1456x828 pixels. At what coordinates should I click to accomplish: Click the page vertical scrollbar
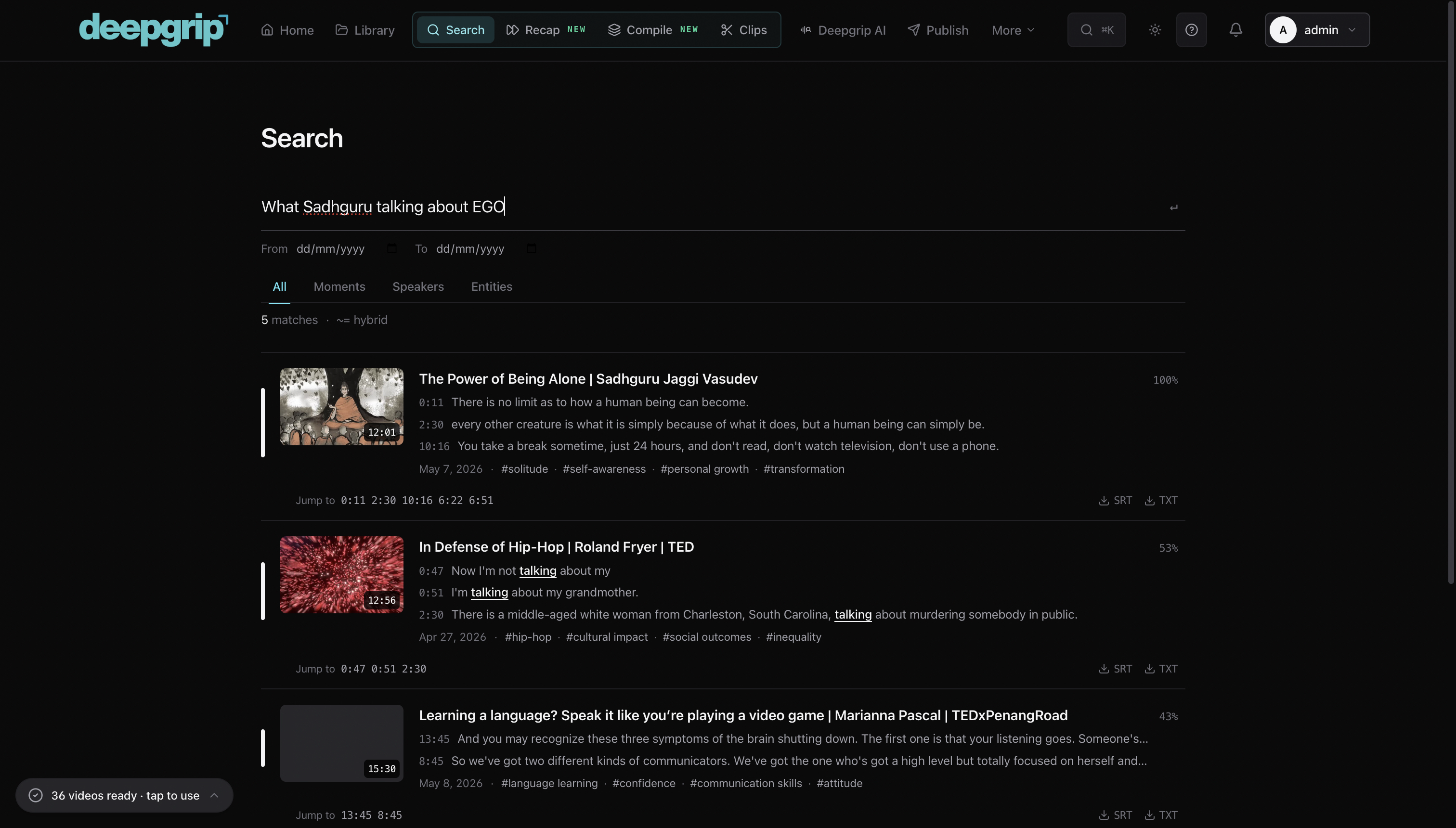tap(1451, 293)
